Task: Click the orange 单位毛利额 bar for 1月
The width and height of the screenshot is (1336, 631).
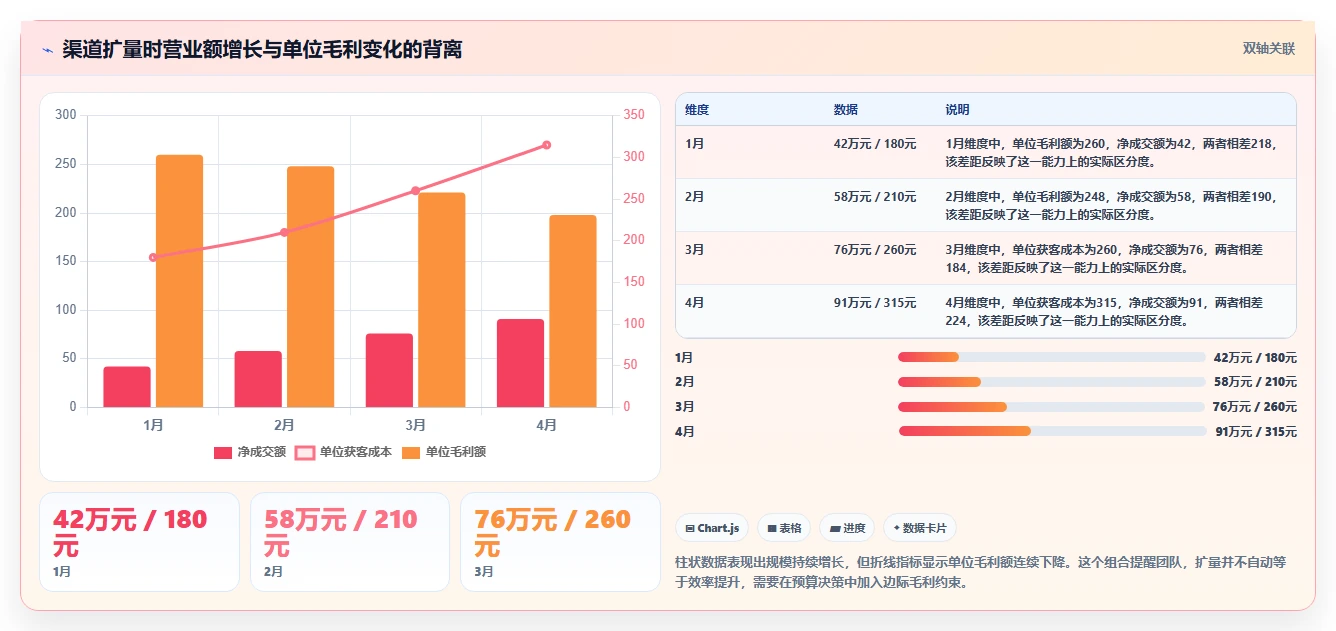Action: [179, 281]
